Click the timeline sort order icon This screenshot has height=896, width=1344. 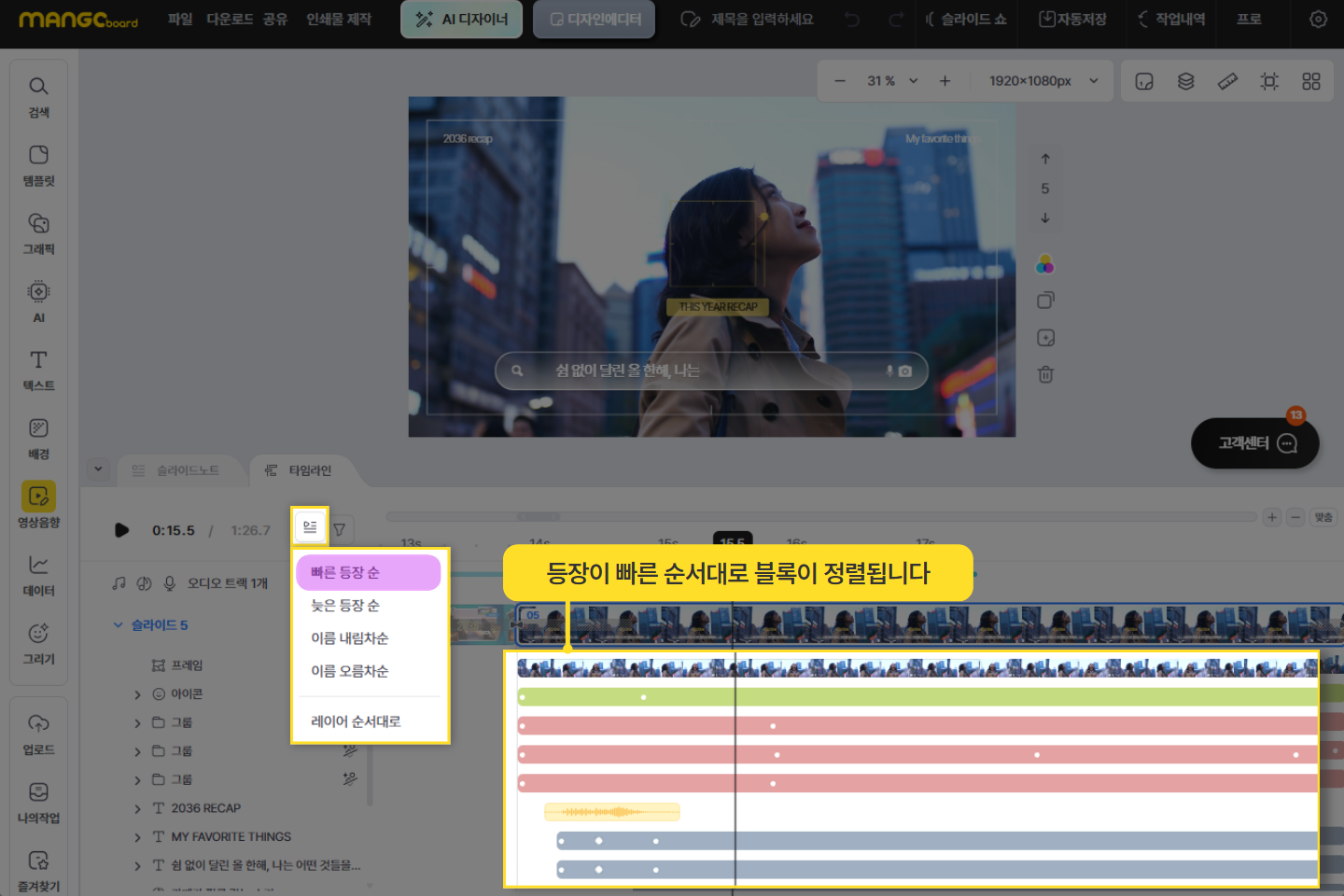(310, 527)
